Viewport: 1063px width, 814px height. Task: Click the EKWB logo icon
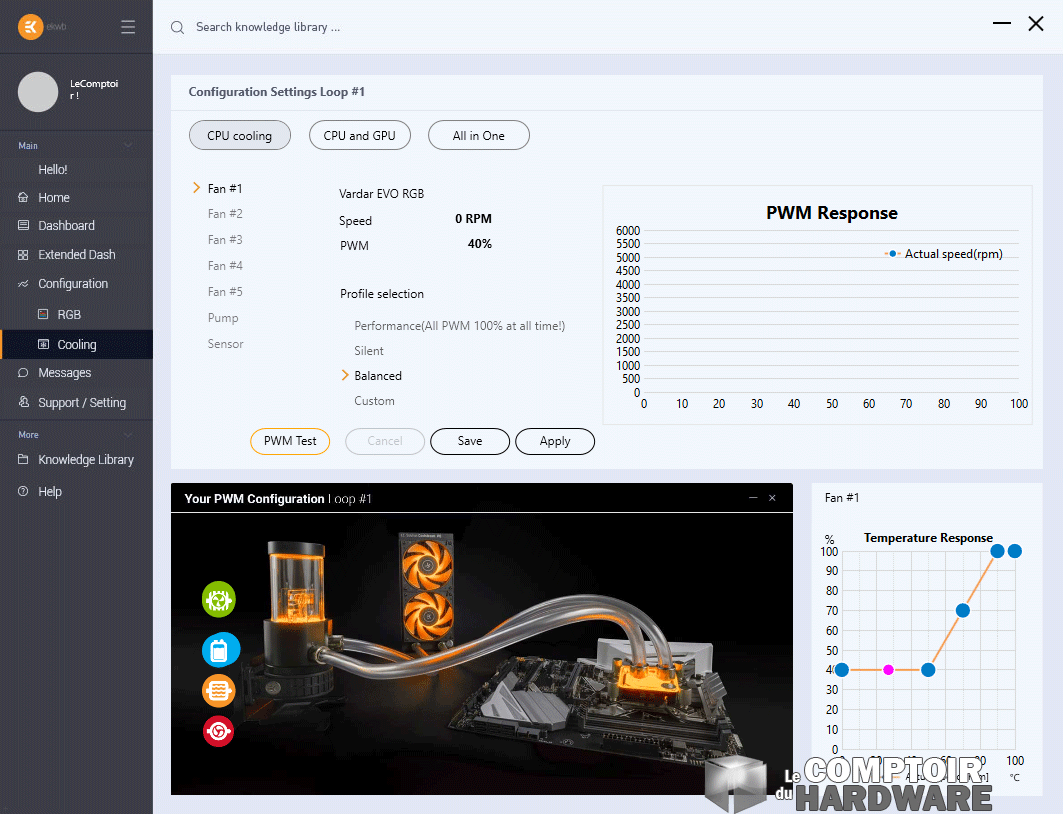click(x=32, y=27)
